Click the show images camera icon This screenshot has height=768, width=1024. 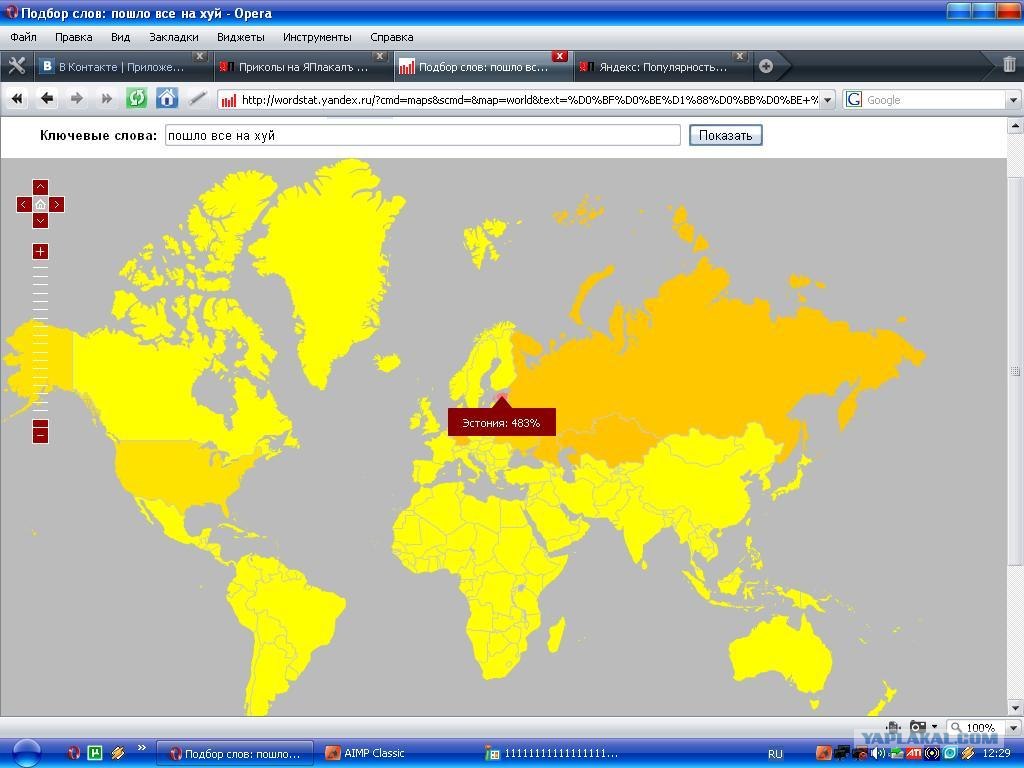click(918, 726)
